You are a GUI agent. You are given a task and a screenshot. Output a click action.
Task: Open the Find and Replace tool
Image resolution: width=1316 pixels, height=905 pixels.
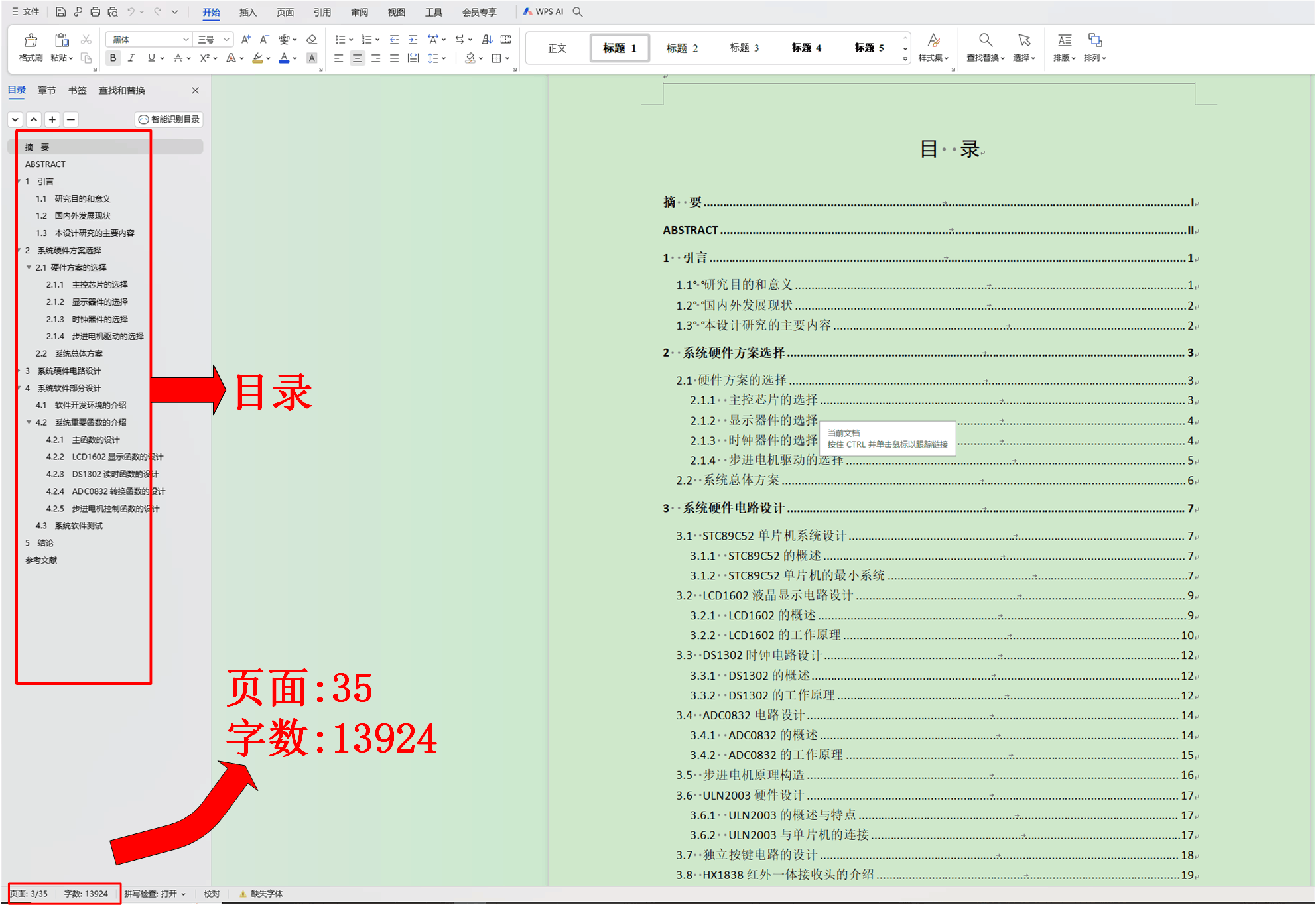click(x=984, y=47)
